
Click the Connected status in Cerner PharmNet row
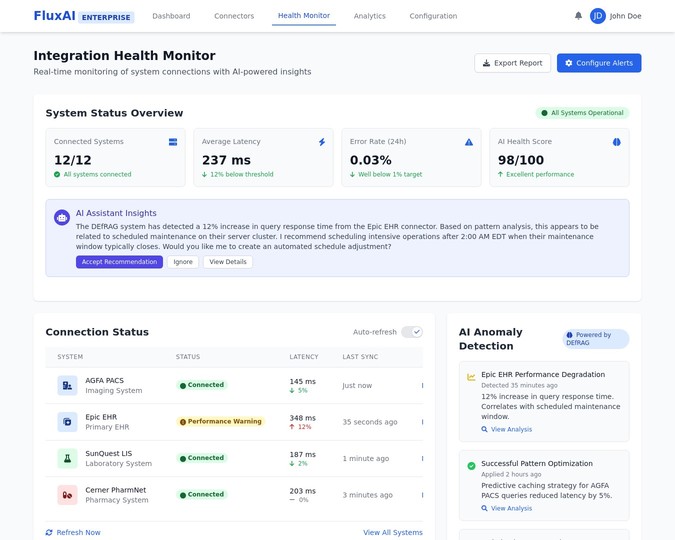click(202, 495)
